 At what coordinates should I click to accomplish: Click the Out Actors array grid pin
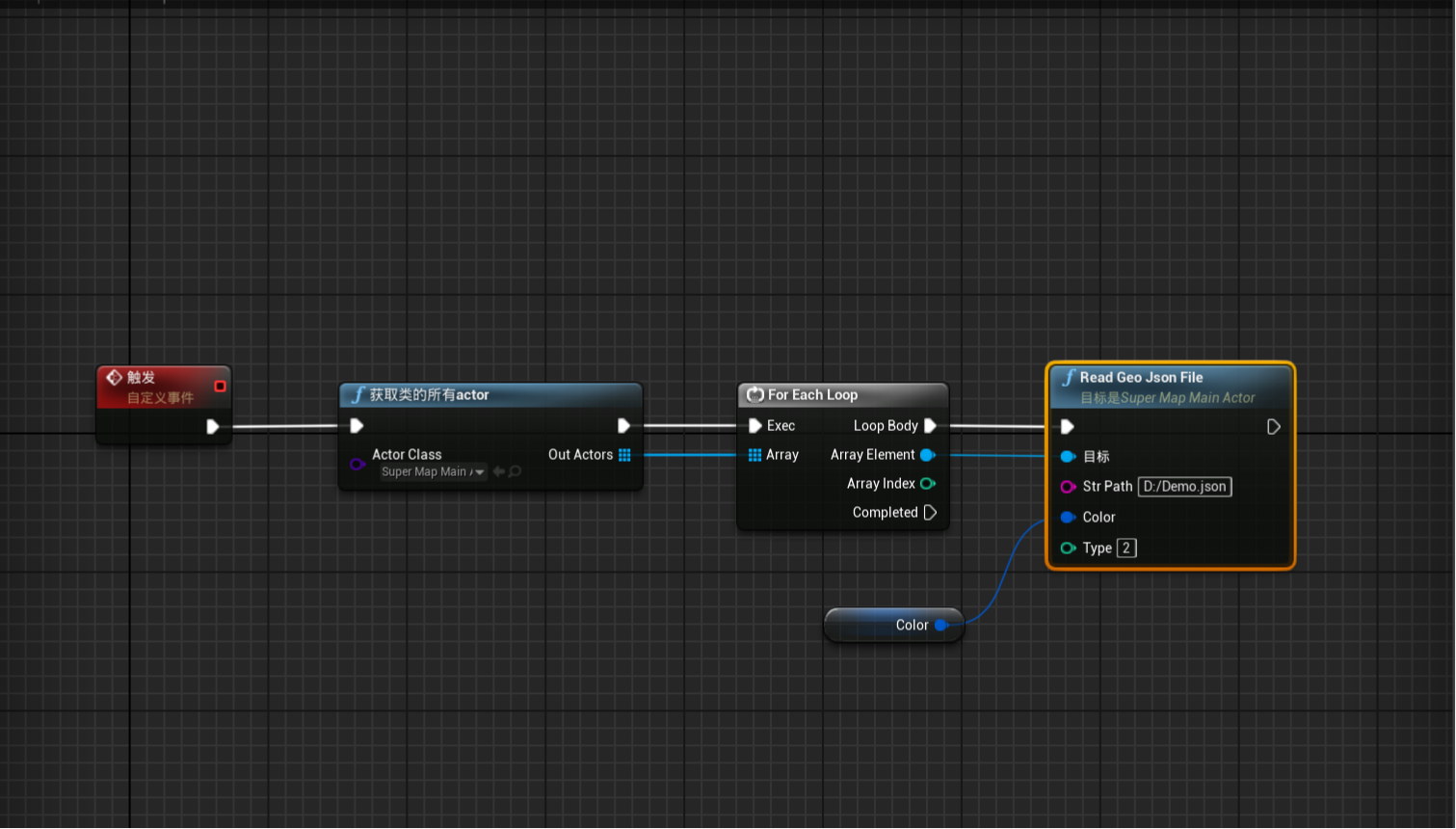pyautogui.click(x=625, y=454)
